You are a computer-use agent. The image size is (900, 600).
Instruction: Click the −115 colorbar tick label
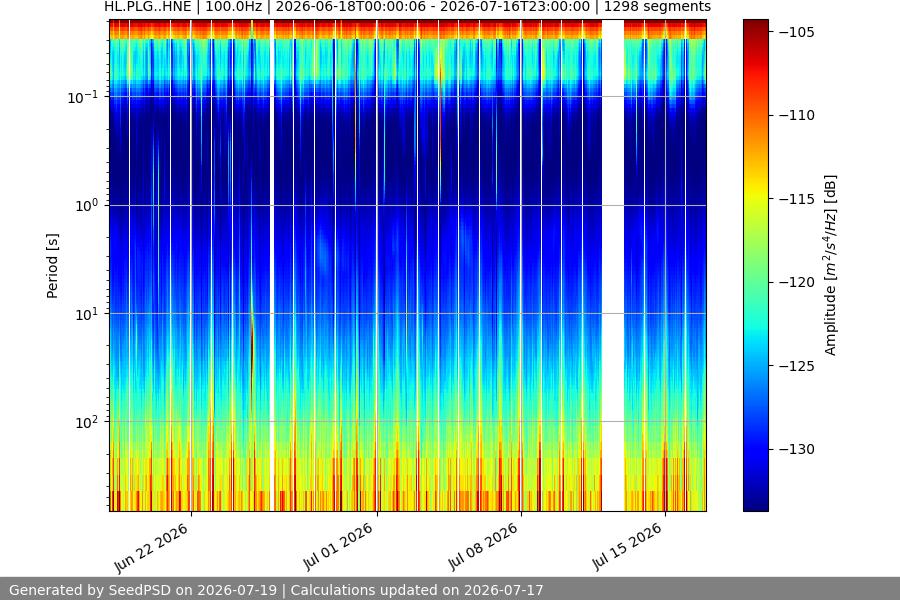pyautogui.click(x=797, y=199)
